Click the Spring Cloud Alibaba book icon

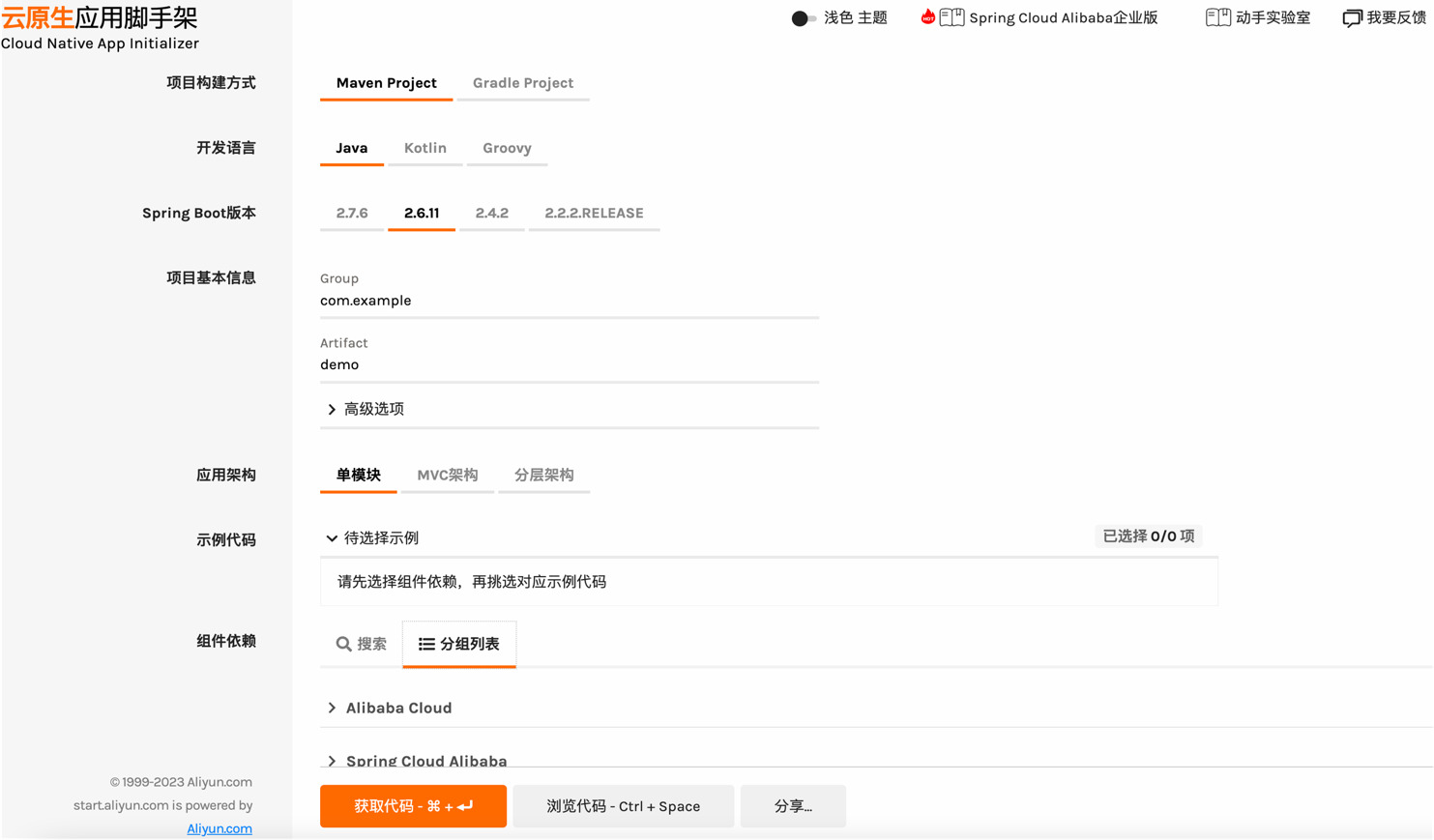[x=951, y=17]
